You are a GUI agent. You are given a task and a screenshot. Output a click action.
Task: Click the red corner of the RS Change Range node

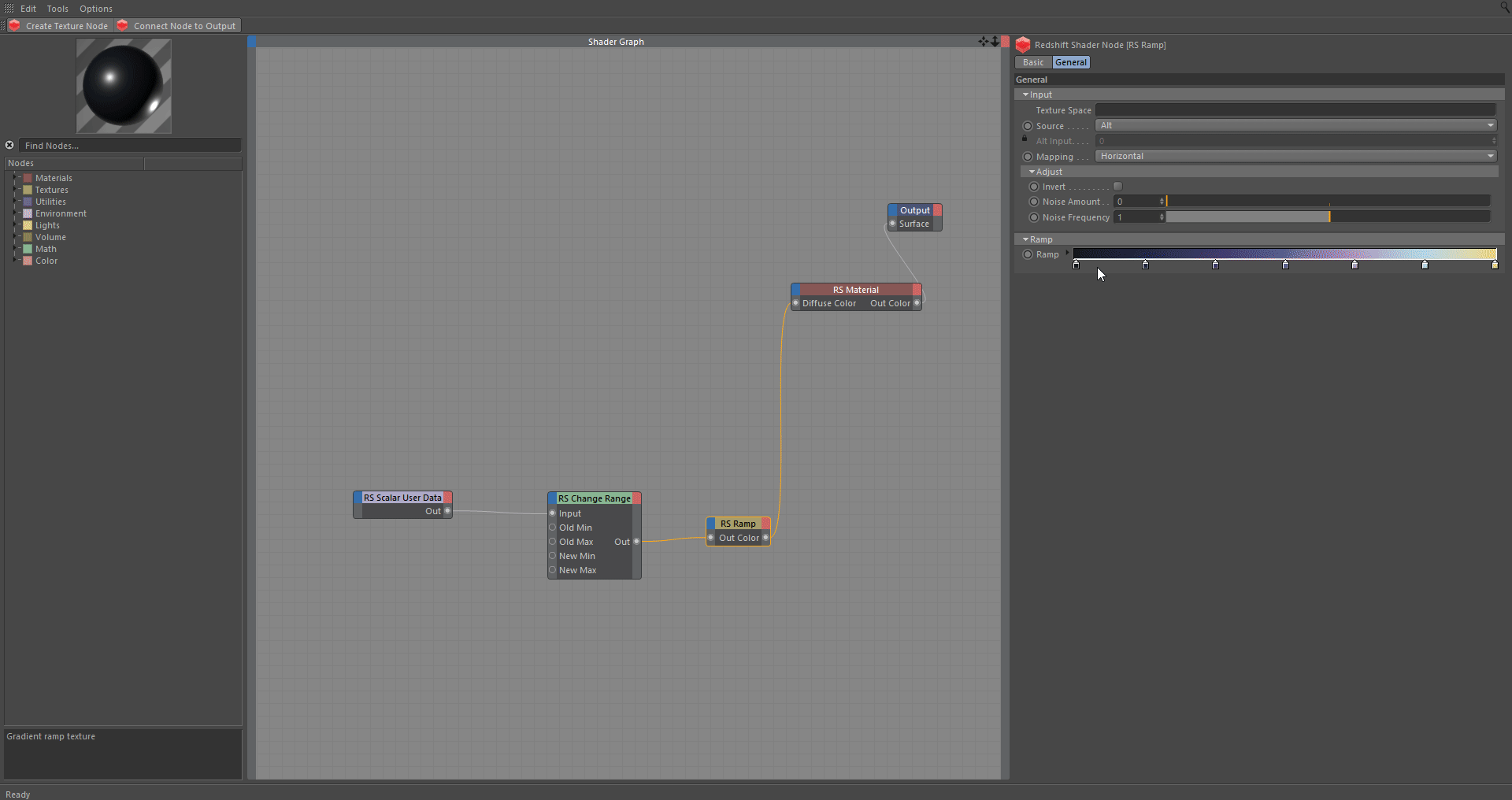pos(637,498)
